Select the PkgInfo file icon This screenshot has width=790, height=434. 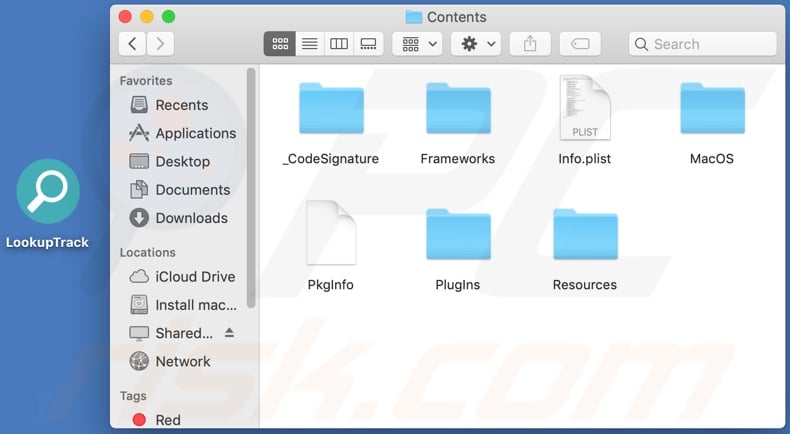(x=331, y=233)
